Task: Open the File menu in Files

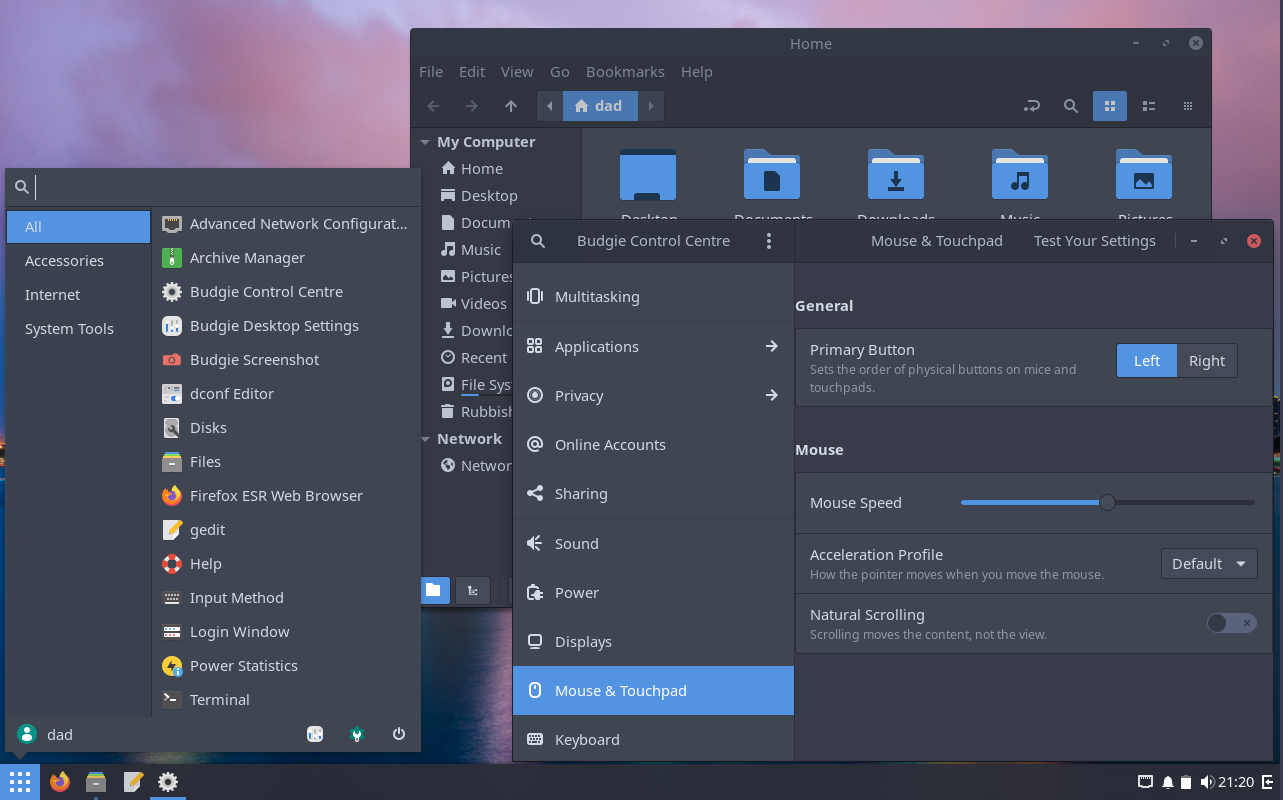Action: click(x=431, y=72)
